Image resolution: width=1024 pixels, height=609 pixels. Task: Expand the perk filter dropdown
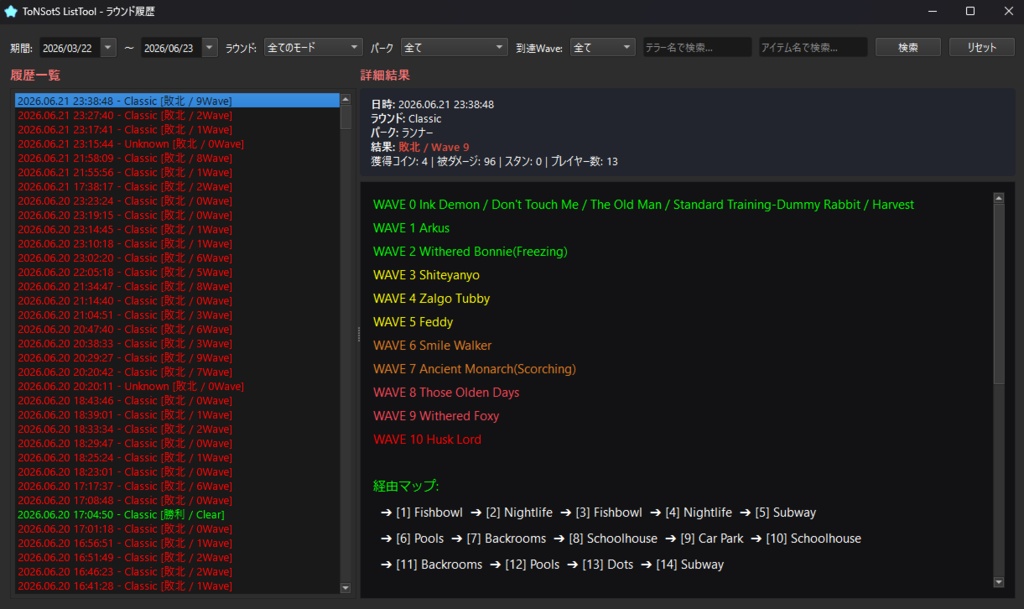(x=454, y=47)
